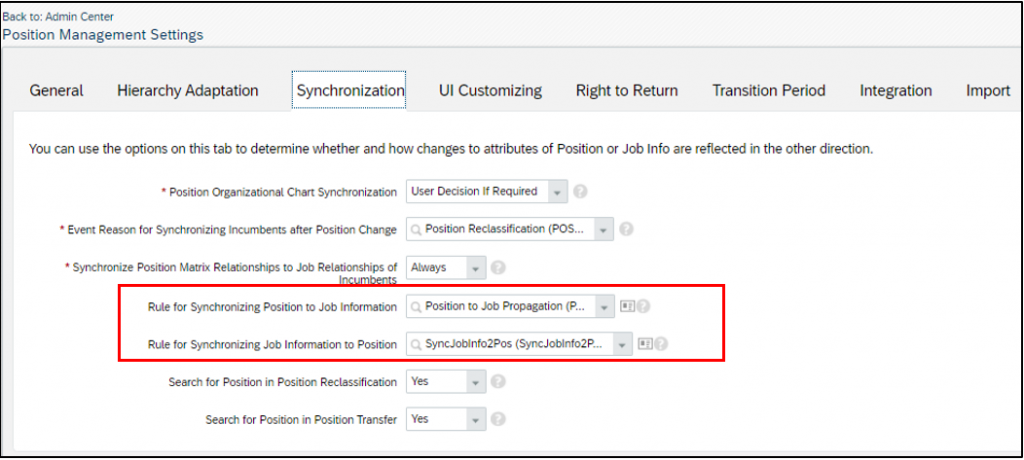
Task: Open rule details icon for Position to Job
Action: click(x=626, y=306)
